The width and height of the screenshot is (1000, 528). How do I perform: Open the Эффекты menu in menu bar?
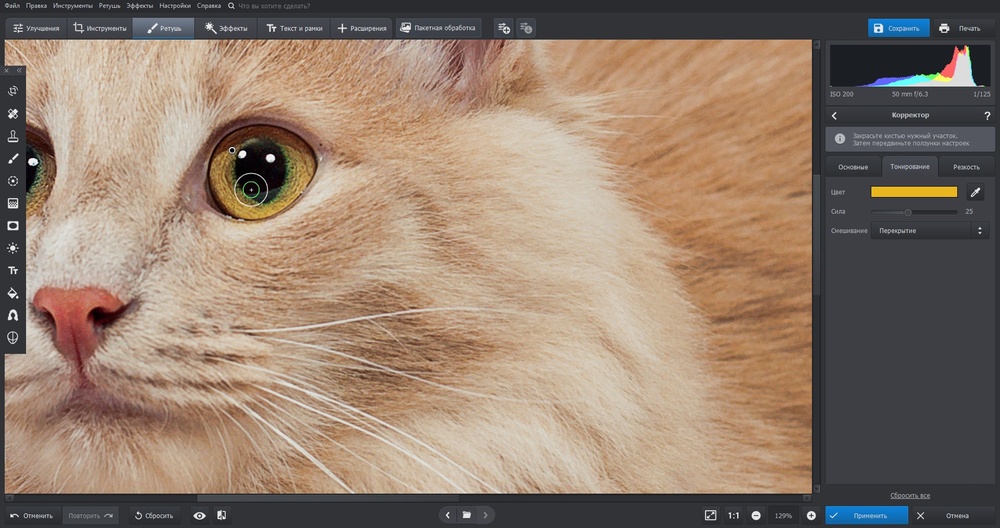(x=140, y=6)
